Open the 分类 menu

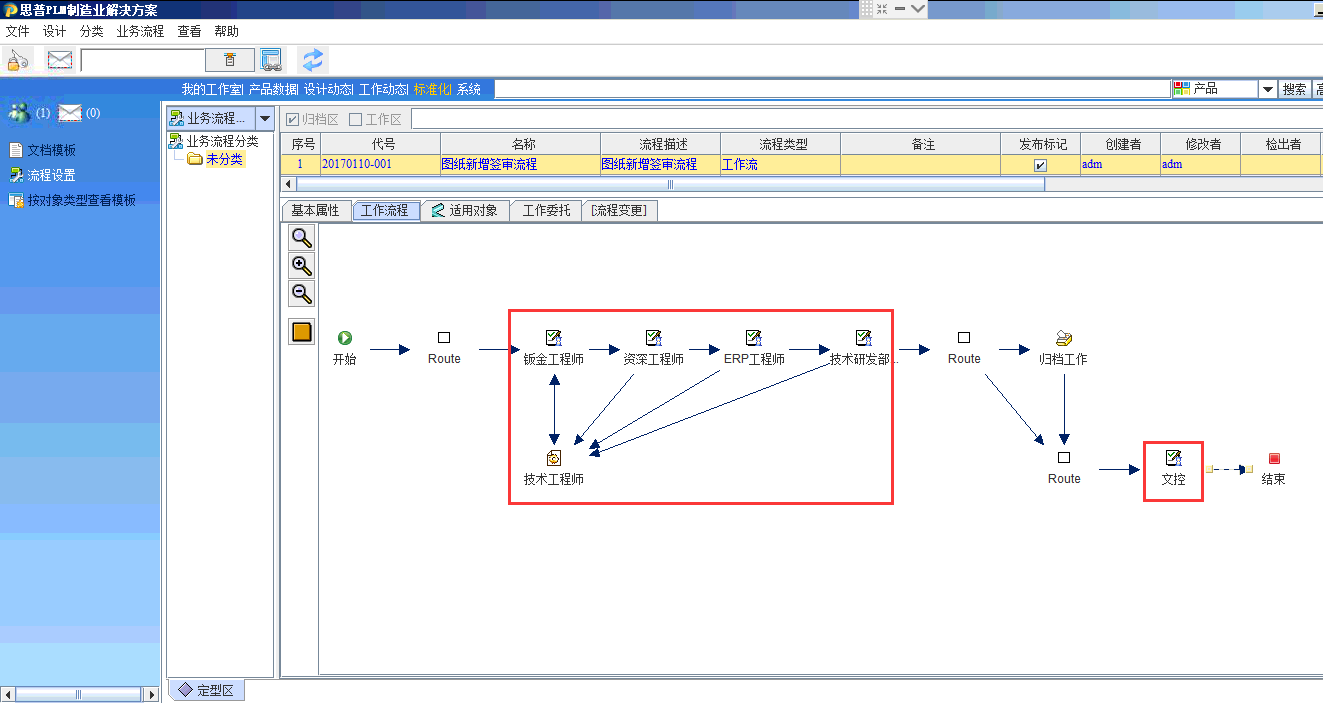[x=91, y=31]
